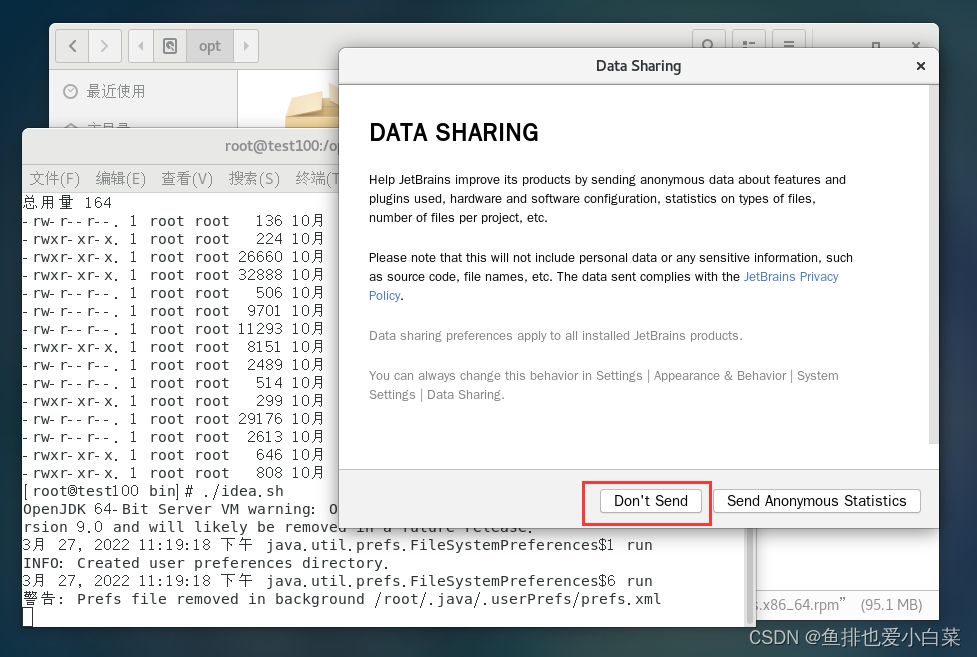This screenshot has height=657, width=977.
Task: Click the terminal title root@test100
Action: pos(282,146)
